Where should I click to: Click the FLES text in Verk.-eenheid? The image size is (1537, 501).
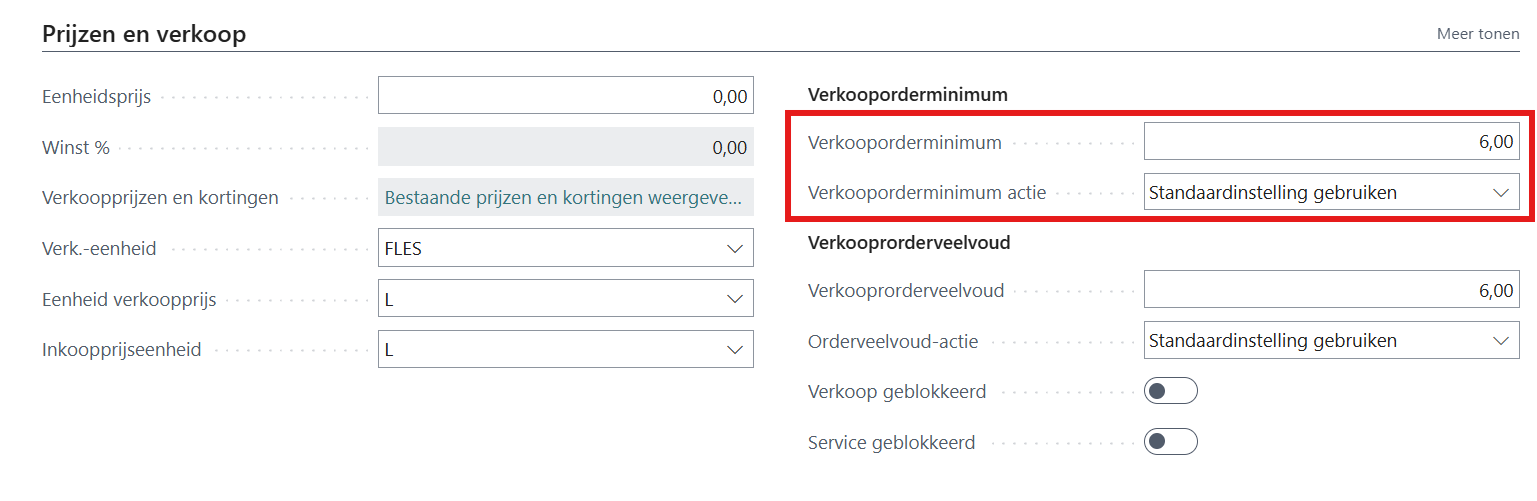coord(404,249)
